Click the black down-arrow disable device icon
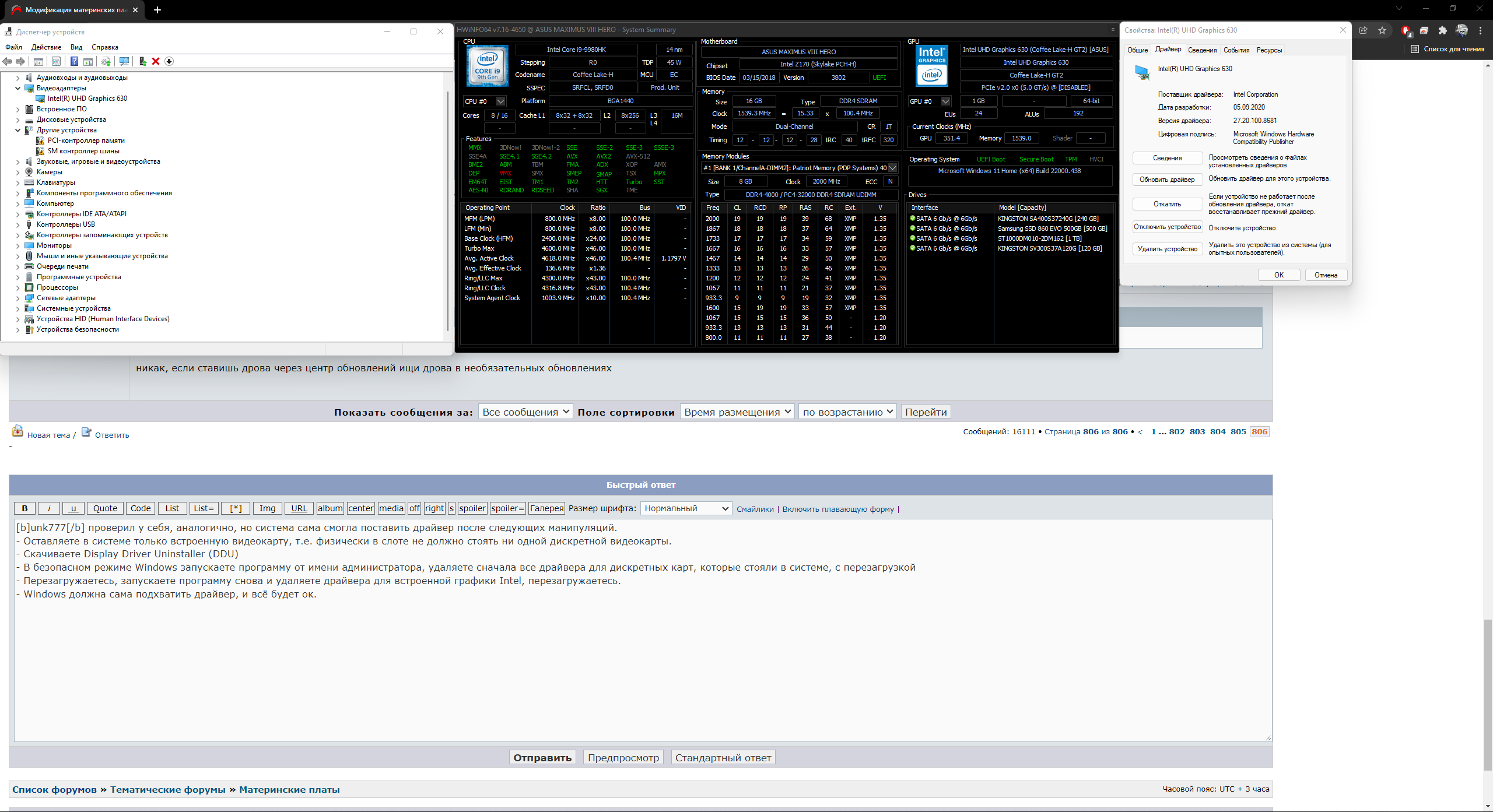Image resolution: width=1493 pixels, height=812 pixels. (169, 61)
